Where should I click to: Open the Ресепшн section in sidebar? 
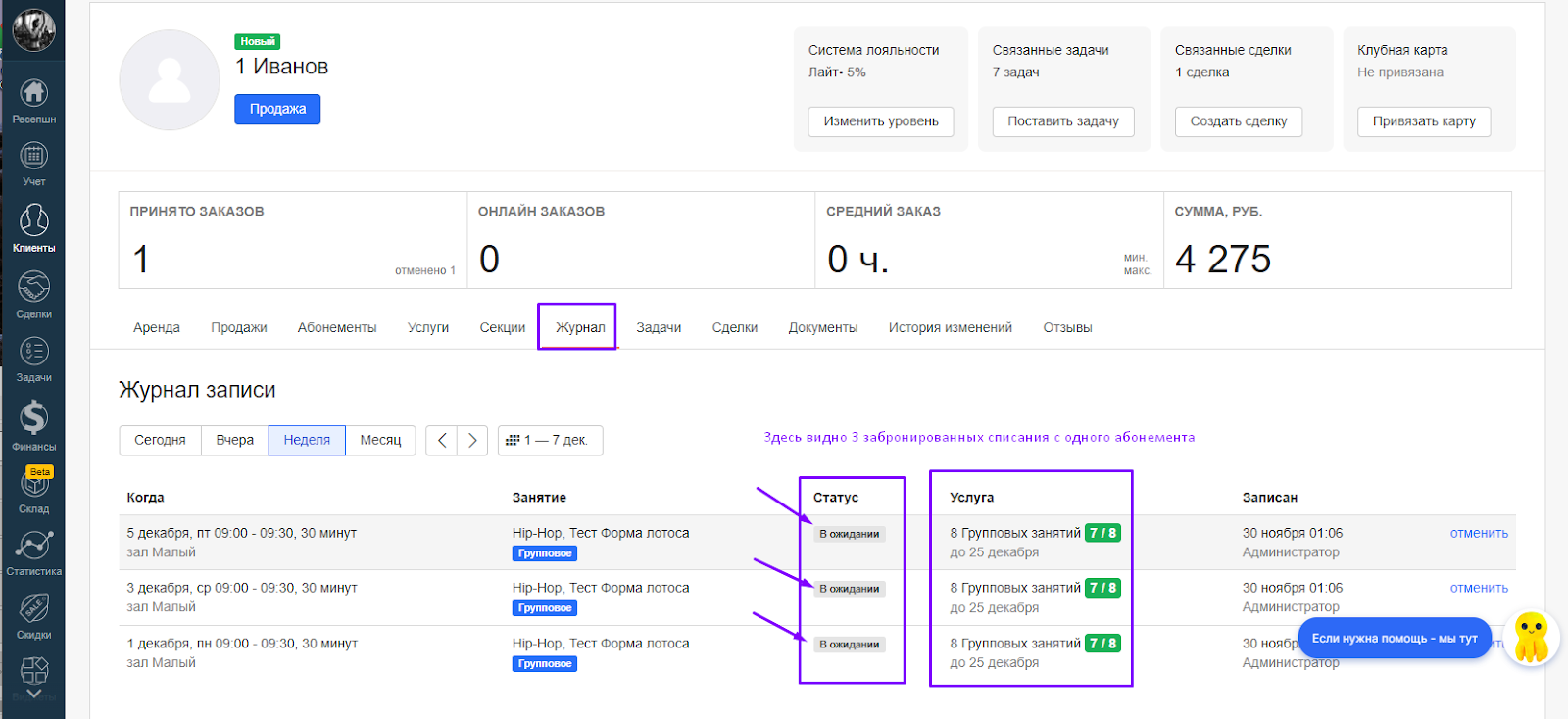click(33, 94)
